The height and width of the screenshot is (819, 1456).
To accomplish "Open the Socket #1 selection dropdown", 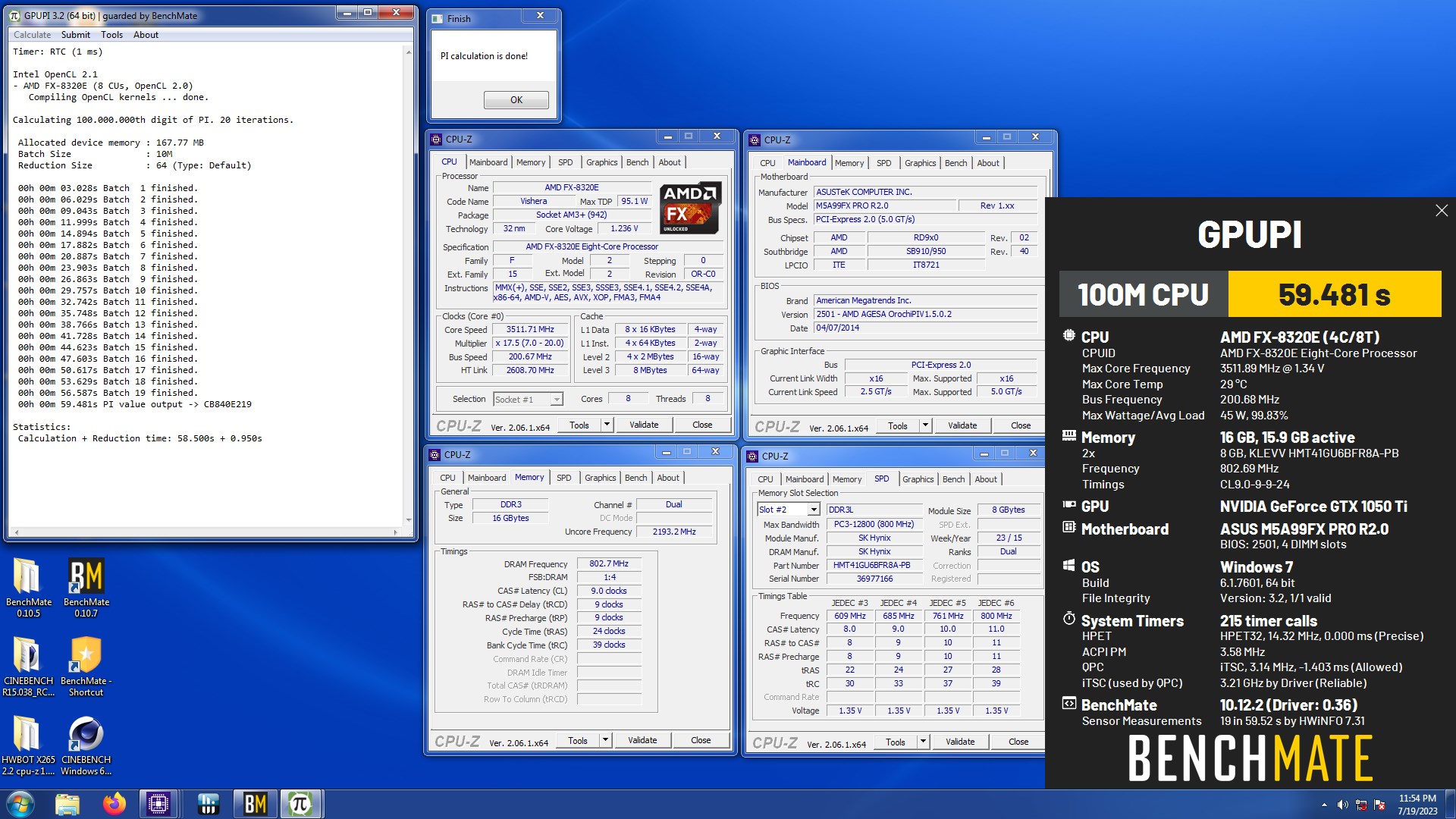I will pos(557,400).
